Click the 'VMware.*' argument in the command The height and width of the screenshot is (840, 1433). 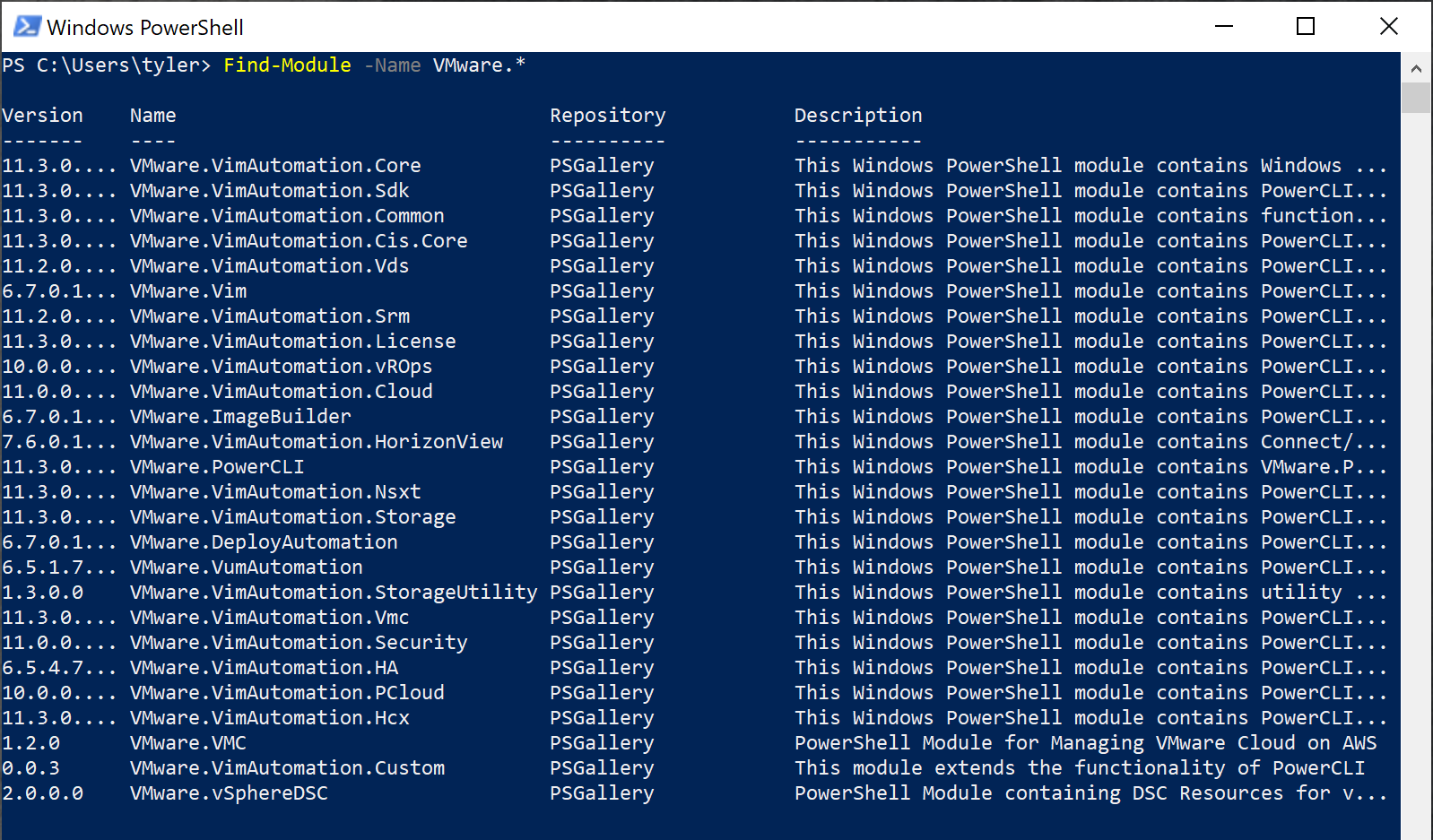point(479,65)
